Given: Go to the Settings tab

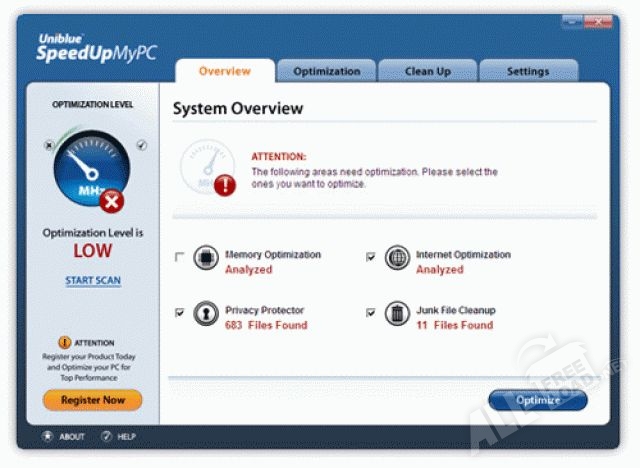Looking at the screenshot, I should click(528, 71).
